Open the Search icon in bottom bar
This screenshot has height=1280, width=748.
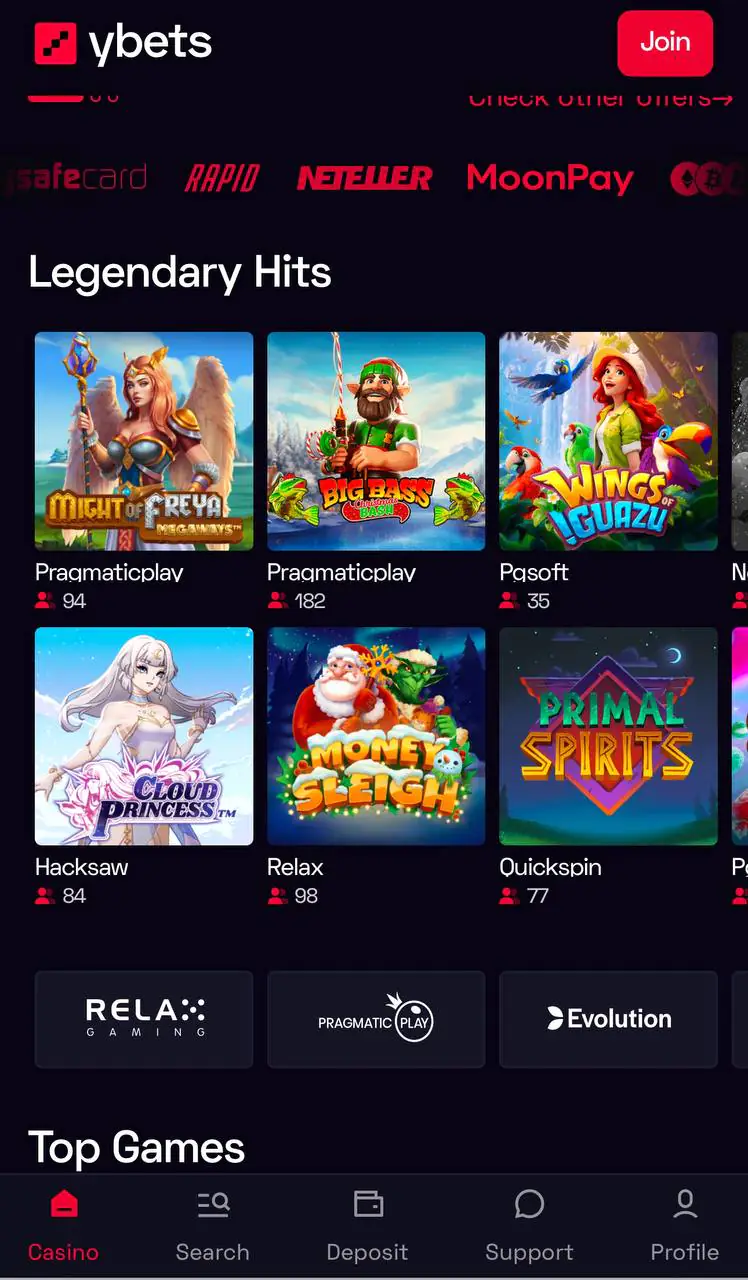pos(213,1205)
